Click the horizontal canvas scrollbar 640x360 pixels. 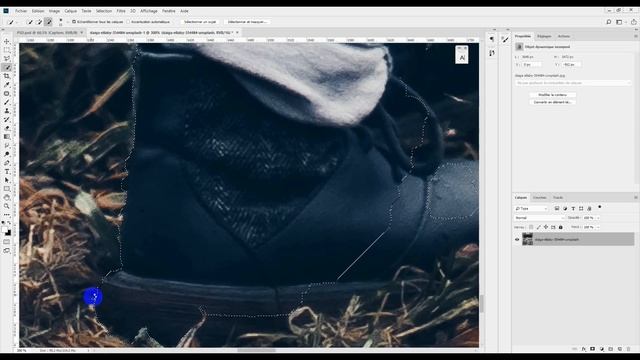point(257,350)
